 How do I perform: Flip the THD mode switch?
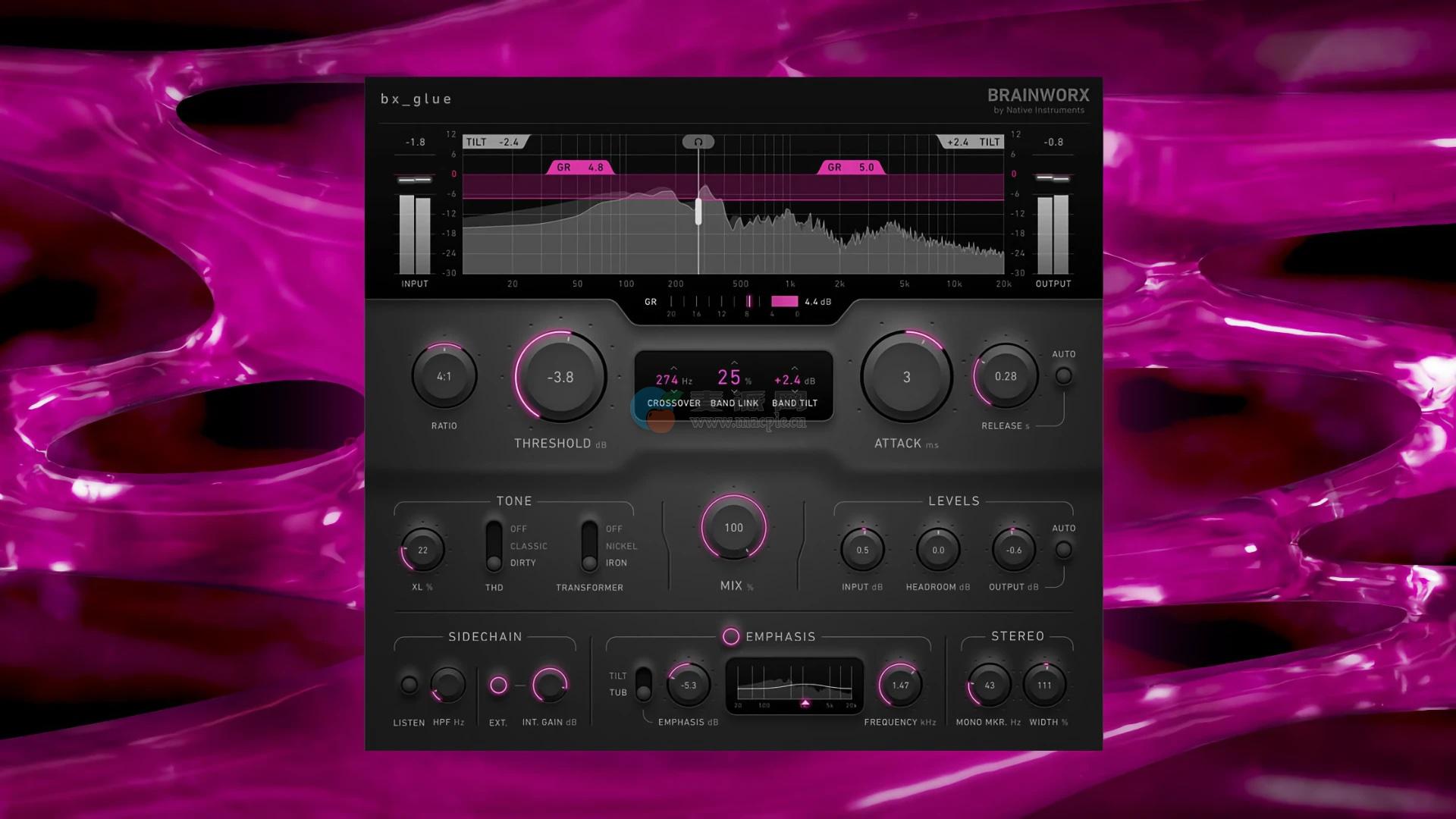494,546
